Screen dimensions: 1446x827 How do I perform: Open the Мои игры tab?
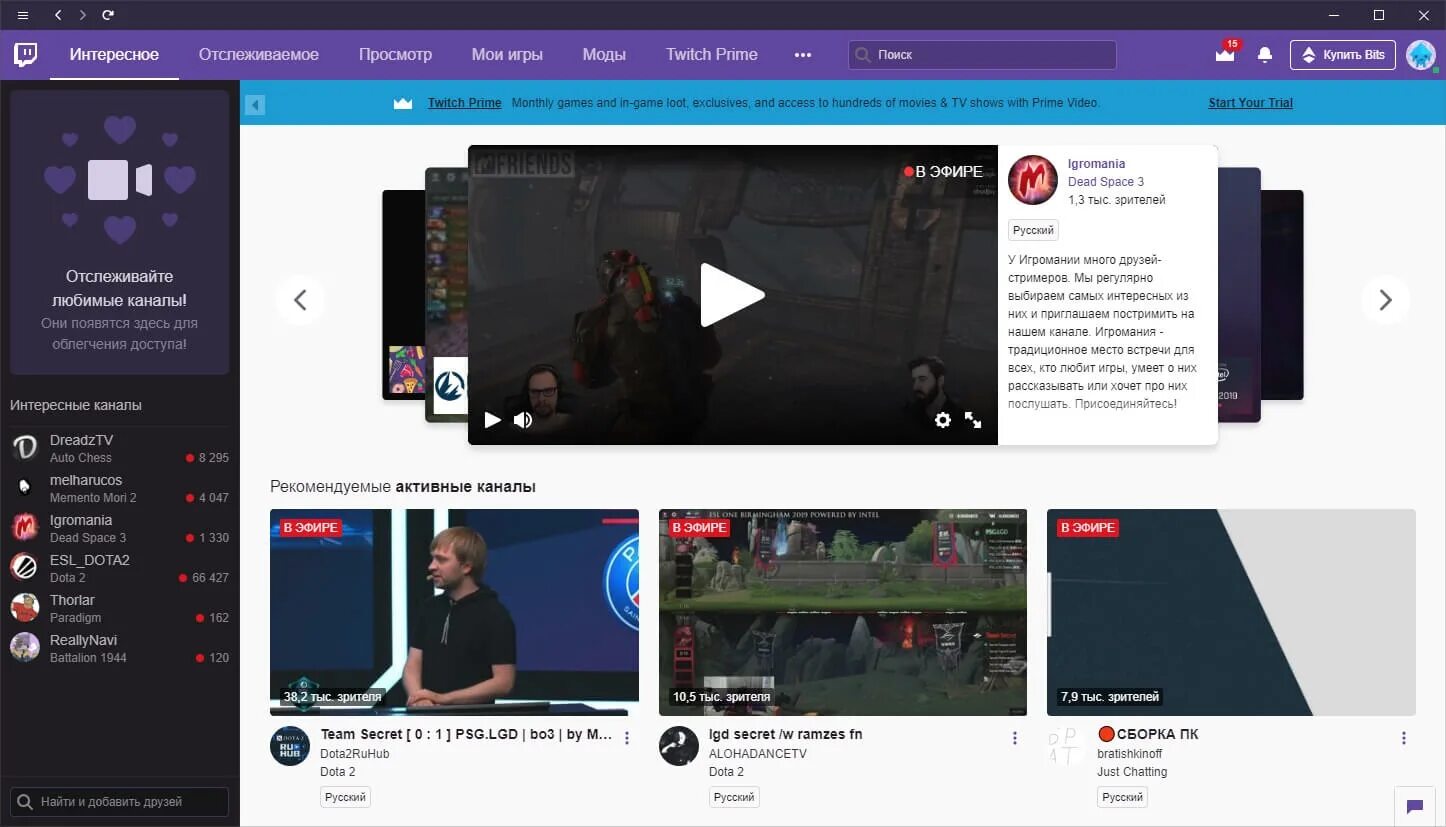507,55
